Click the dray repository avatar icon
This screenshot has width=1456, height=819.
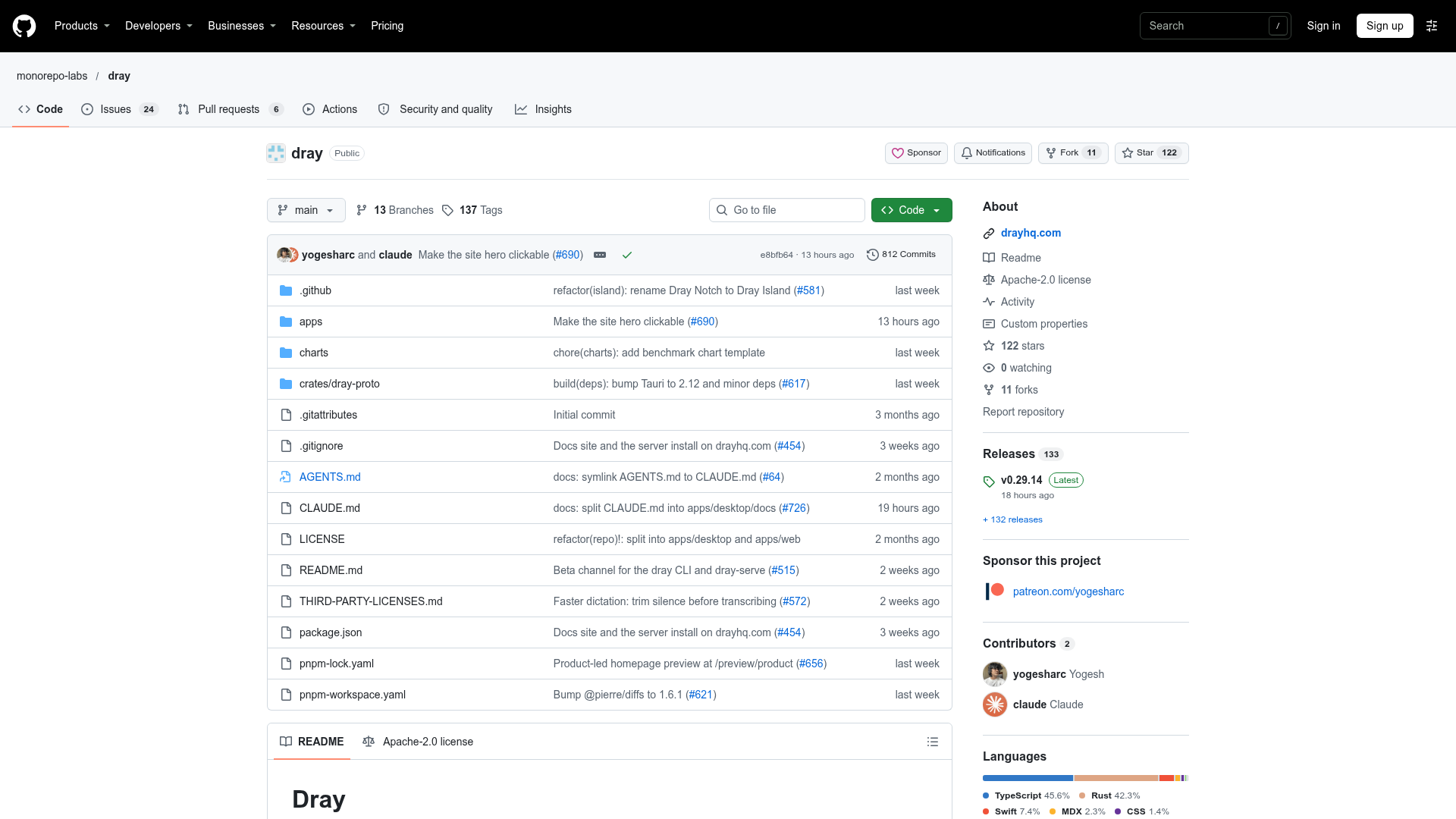(x=276, y=153)
